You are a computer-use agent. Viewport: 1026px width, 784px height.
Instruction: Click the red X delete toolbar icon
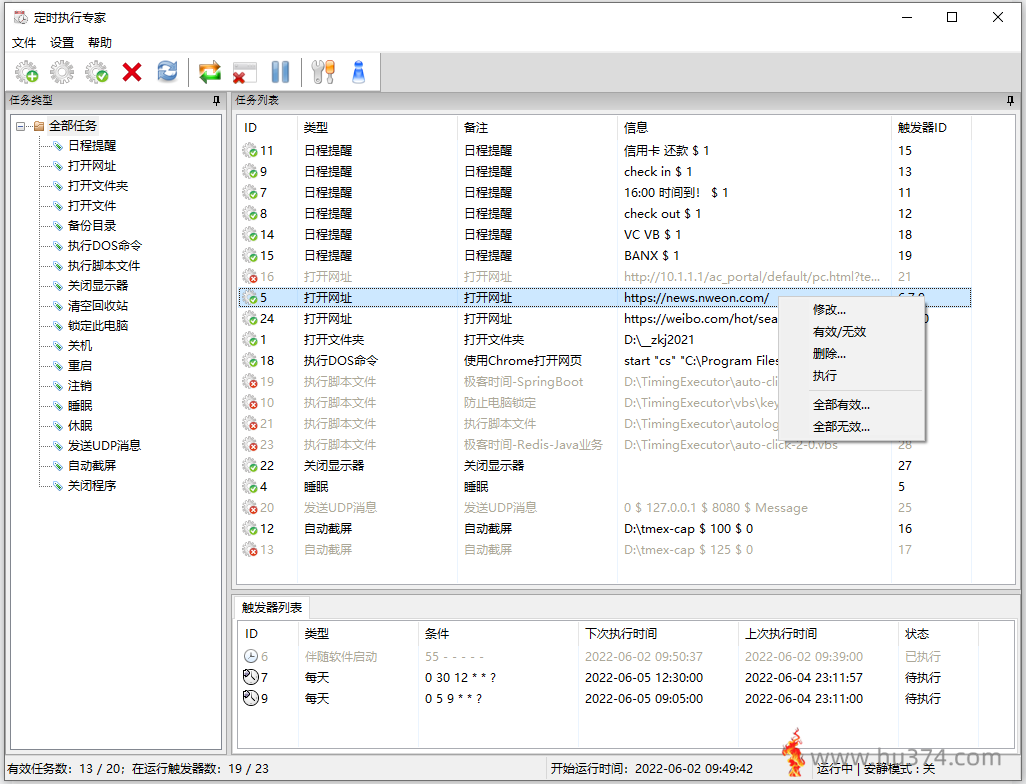[132, 72]
